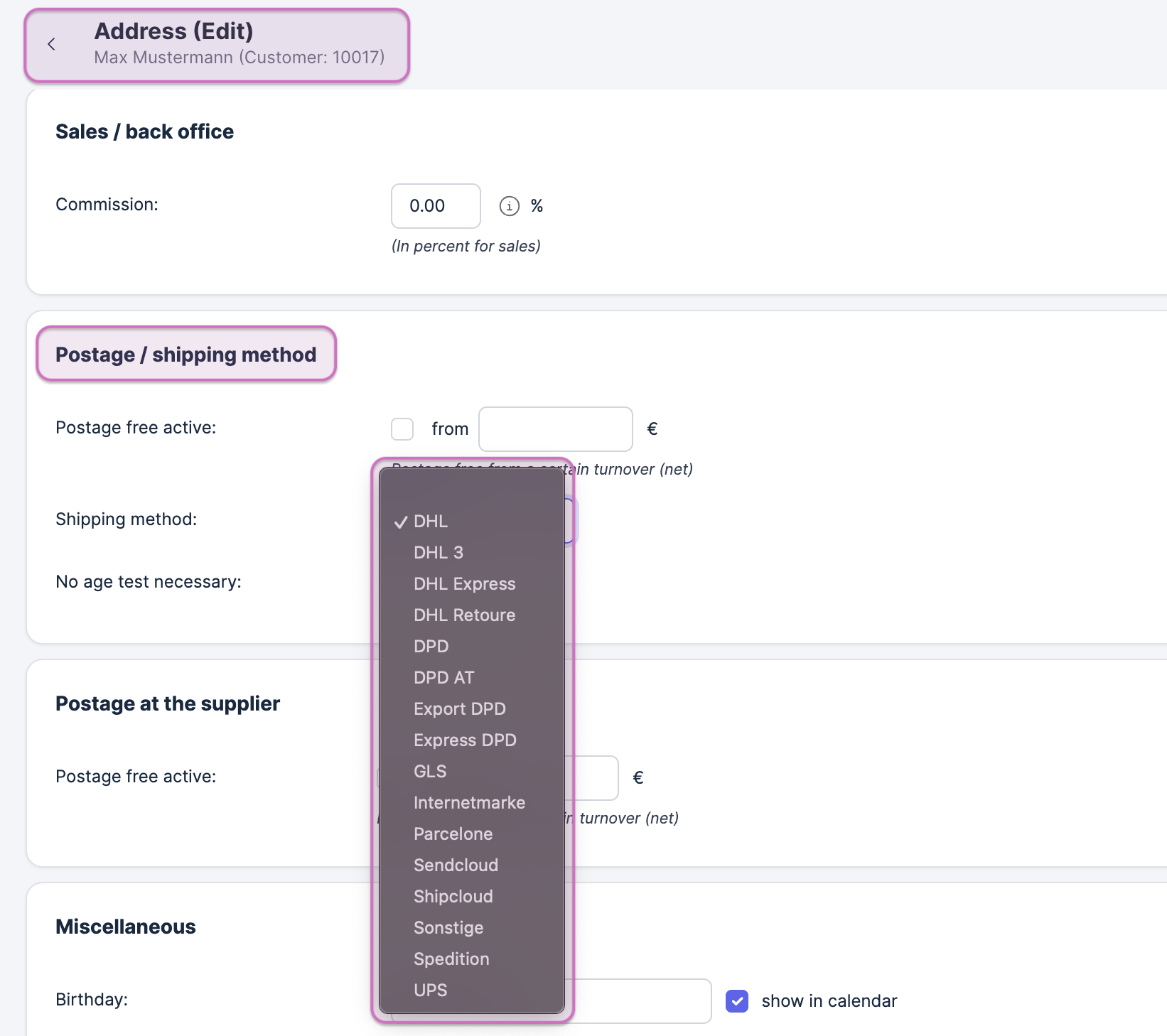Select Export DPD option
Viewport: 1167px width, 1036px height.
(459, 709)
